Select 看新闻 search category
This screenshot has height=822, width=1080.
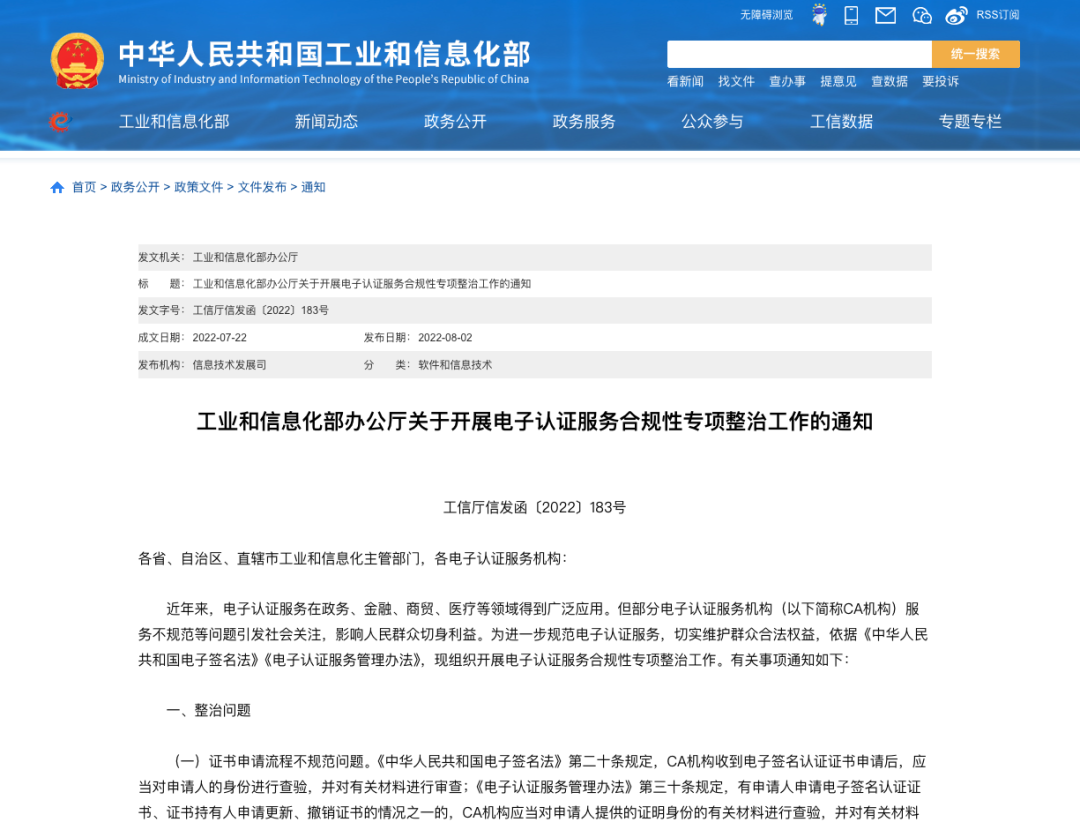tap(685, 81)
